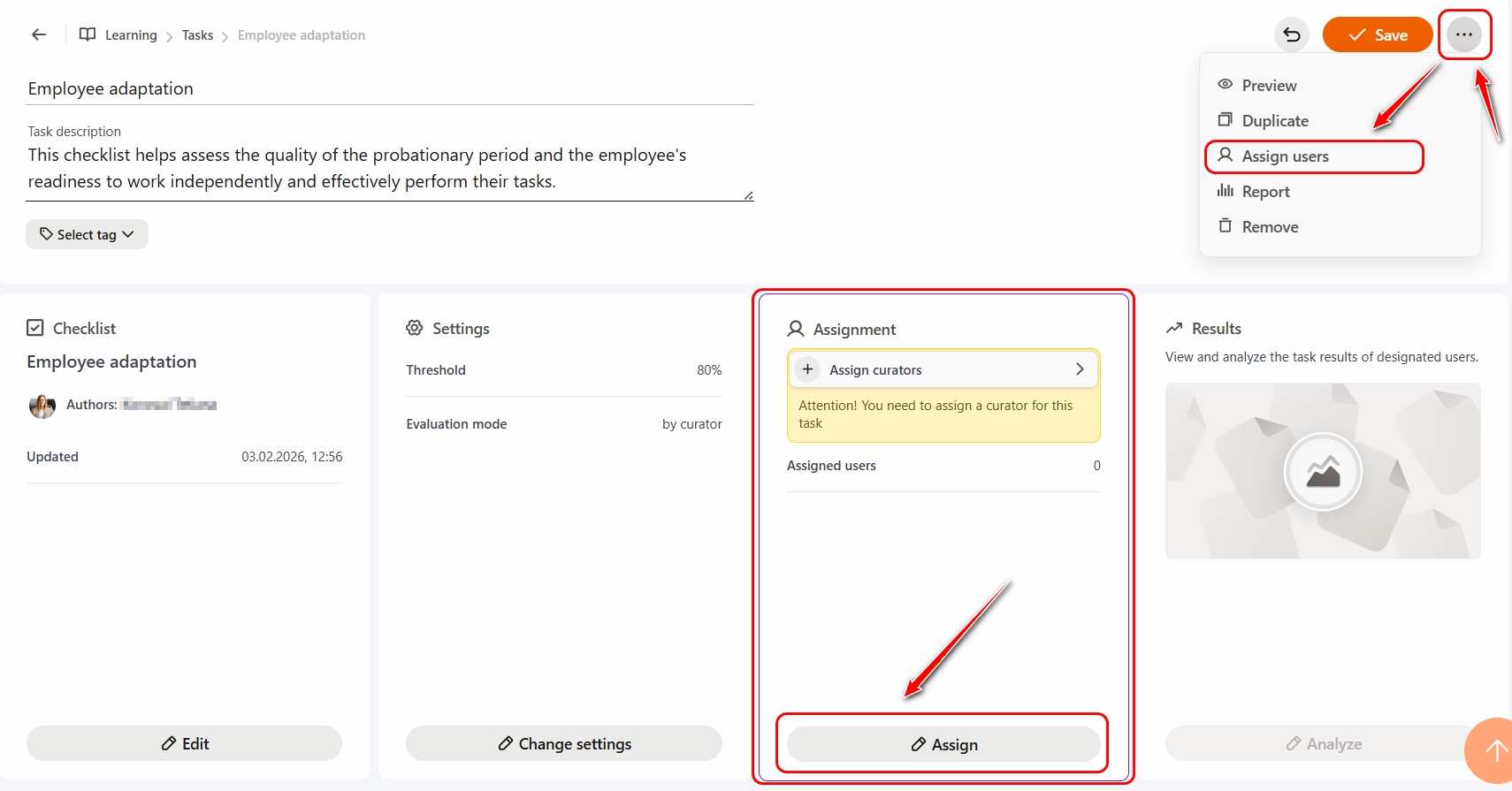Expand the Select tag dropdown
This screenshot has height=791, width=1512.
(x=87, y=234)
